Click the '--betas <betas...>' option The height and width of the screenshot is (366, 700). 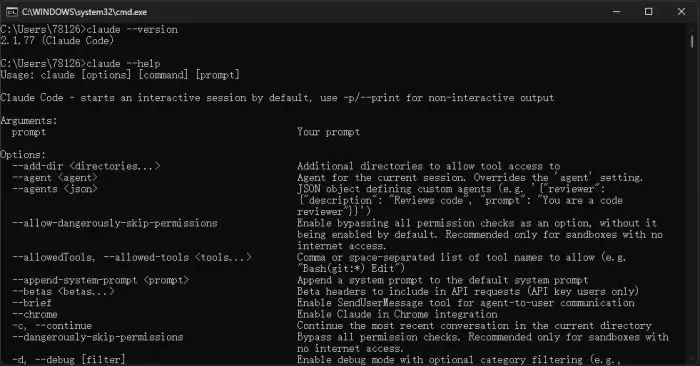tap(63, 291)
